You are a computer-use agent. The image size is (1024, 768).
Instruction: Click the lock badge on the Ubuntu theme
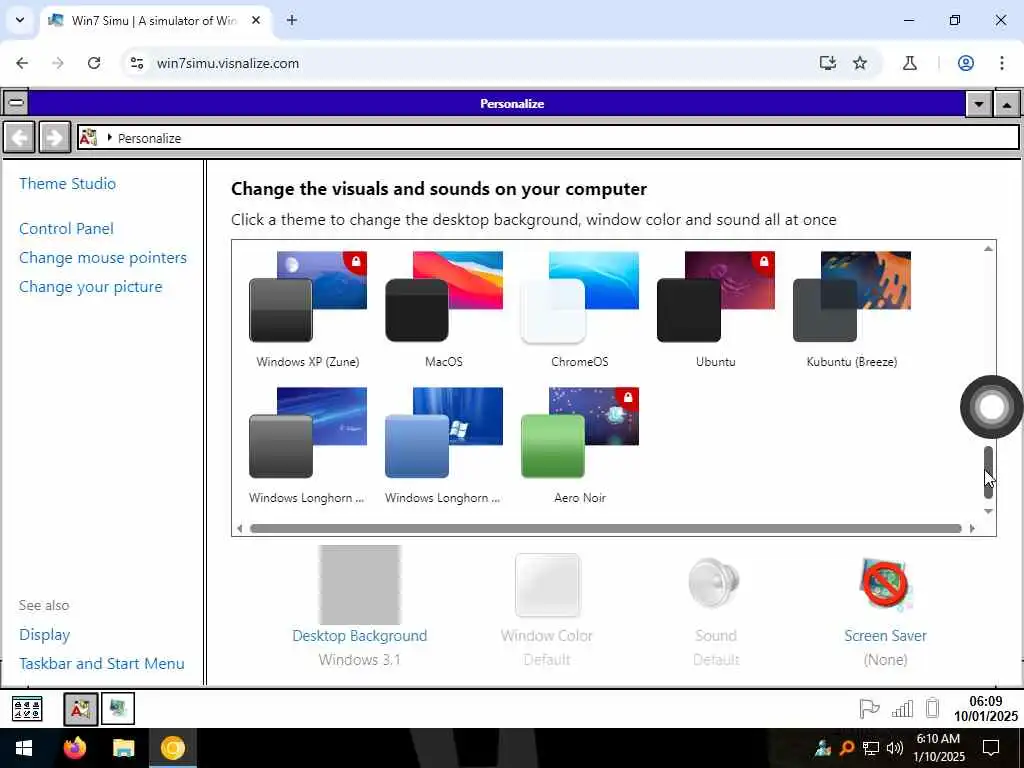[x=763, y=262]
